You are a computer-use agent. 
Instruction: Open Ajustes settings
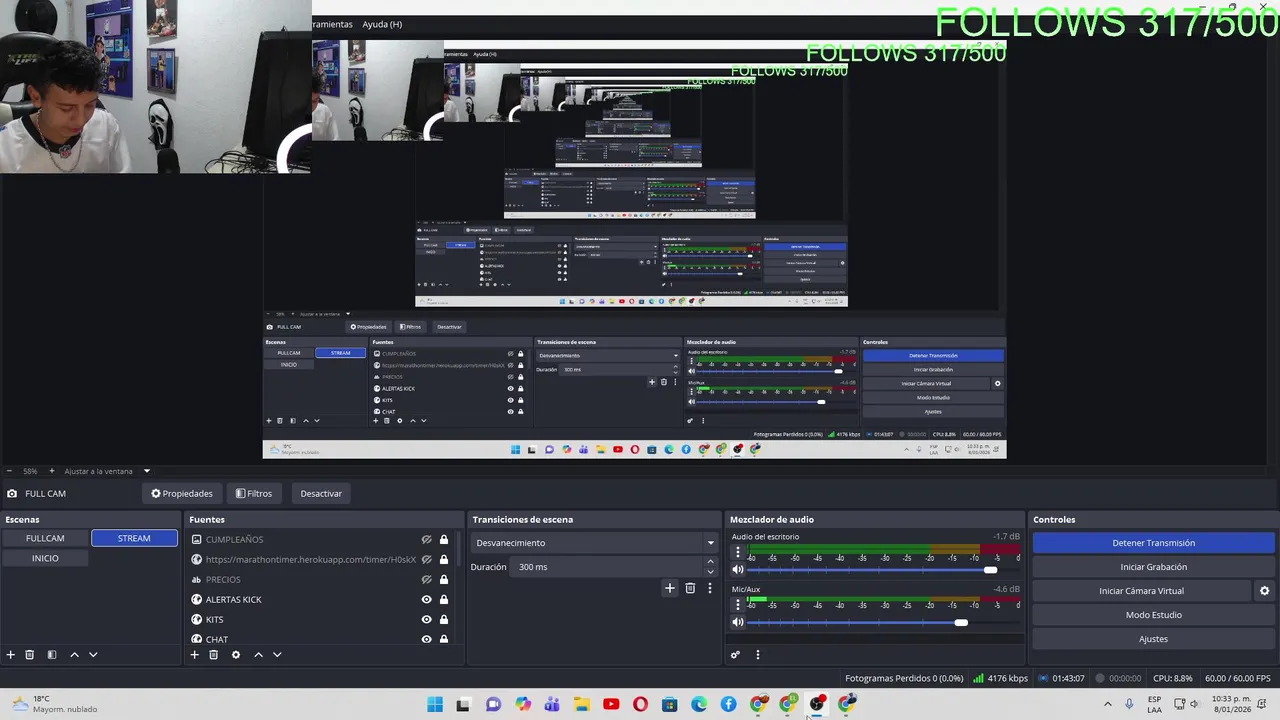pyautogui.click(x=1153, y=639)
